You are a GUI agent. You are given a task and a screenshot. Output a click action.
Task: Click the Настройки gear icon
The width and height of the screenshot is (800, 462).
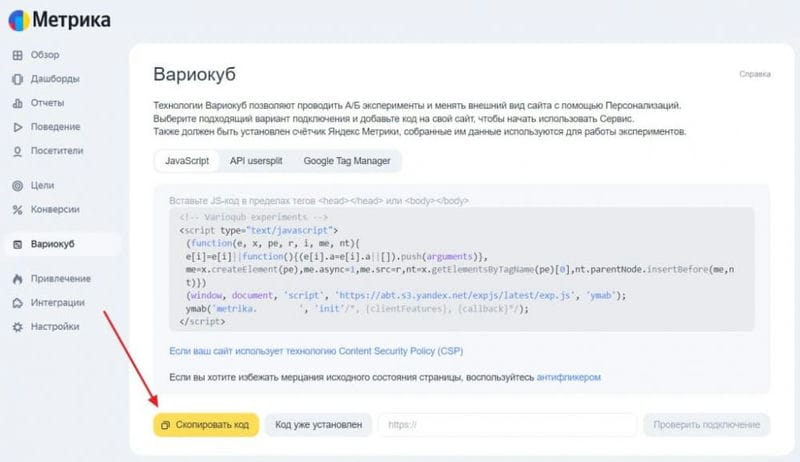(x=17, y=327)
